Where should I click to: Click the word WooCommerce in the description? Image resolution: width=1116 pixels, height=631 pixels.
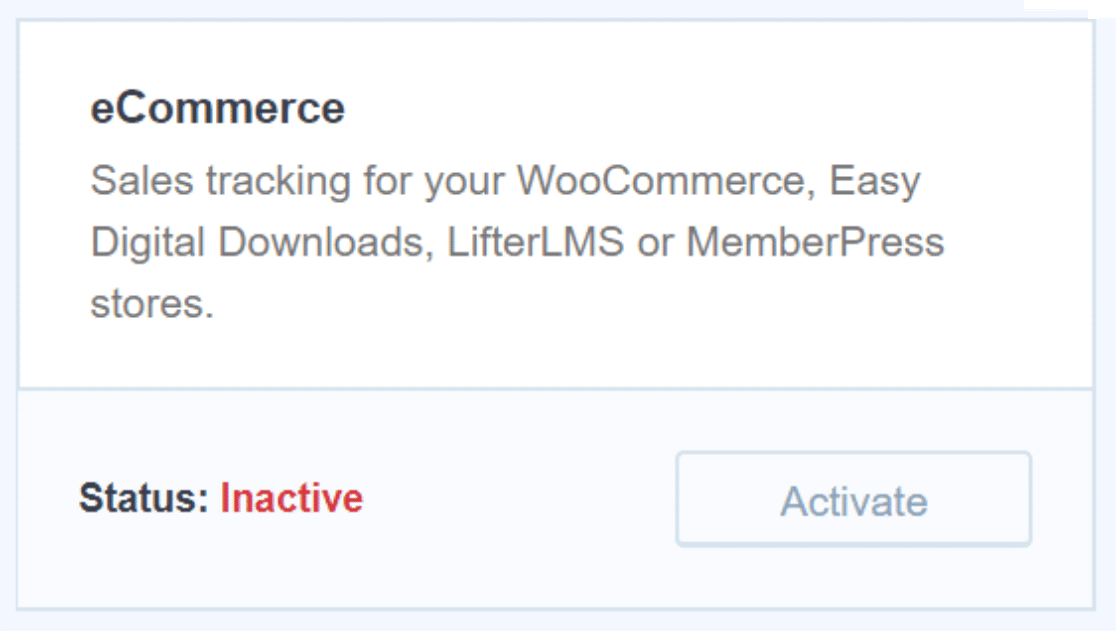(x=660, y=181)
